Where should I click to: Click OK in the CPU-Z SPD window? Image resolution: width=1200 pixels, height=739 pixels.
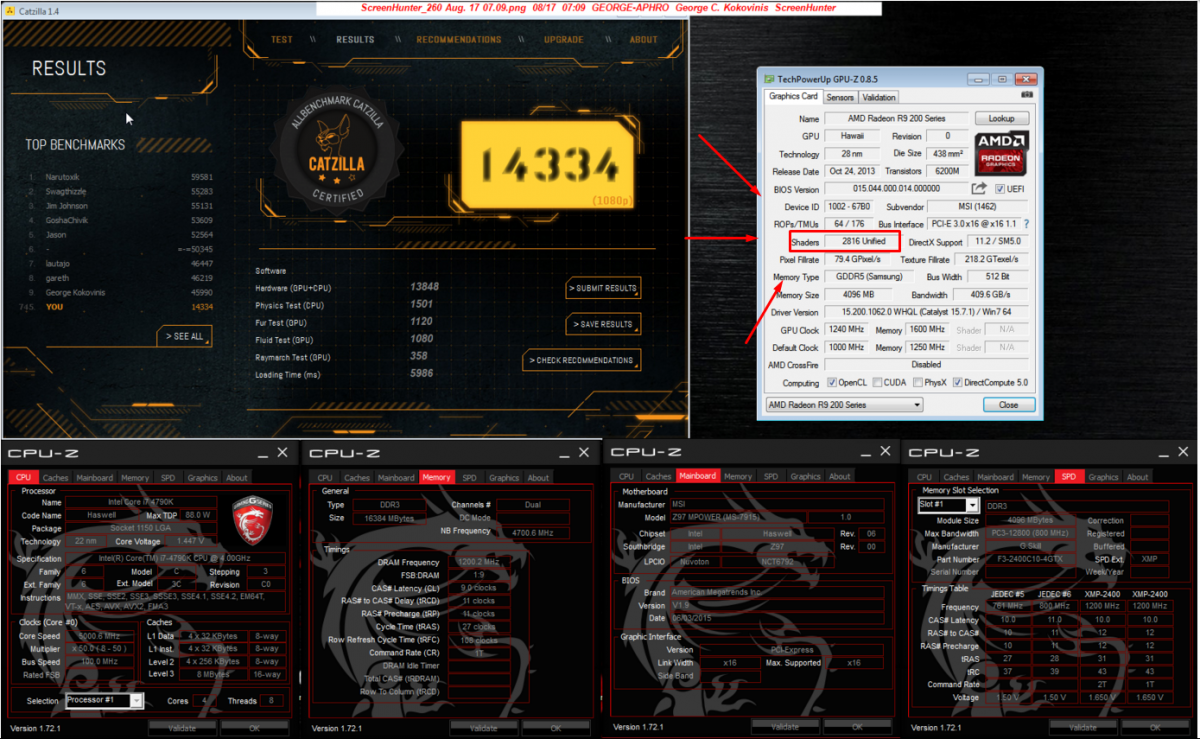1153,727
